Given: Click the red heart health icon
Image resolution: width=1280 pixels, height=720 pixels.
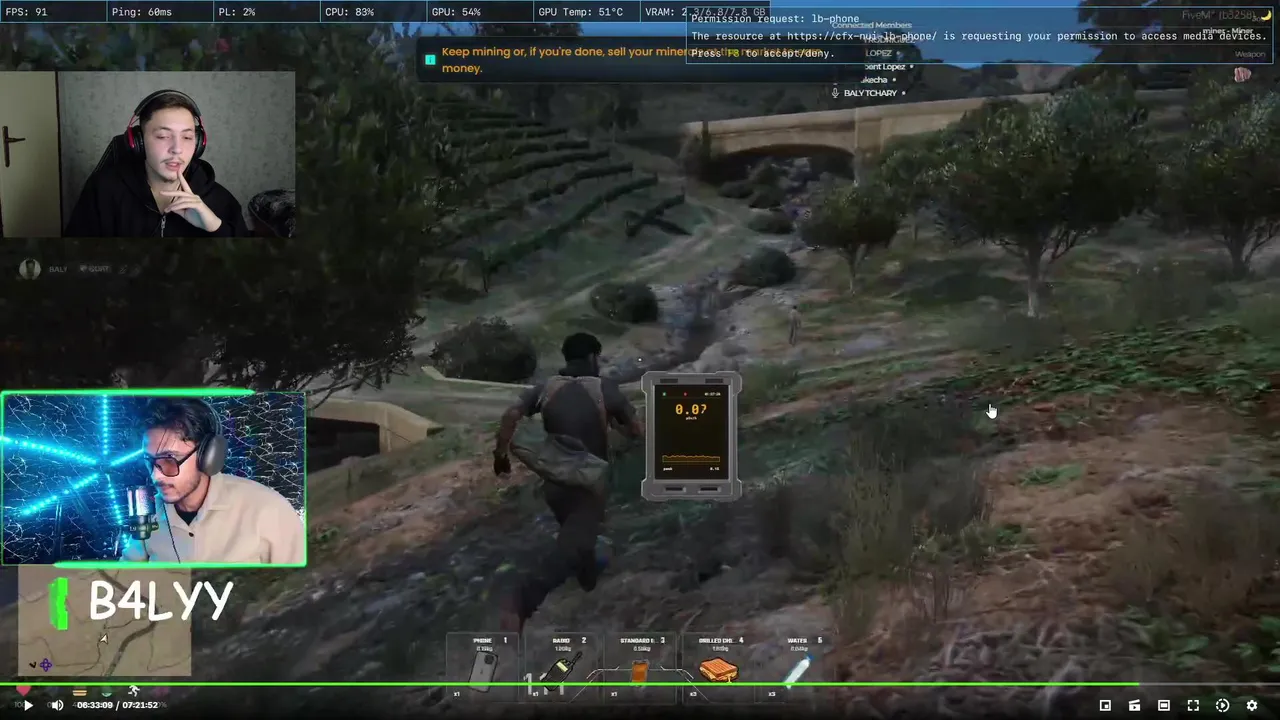Looking at the screenshot, I should click(24, 691).
